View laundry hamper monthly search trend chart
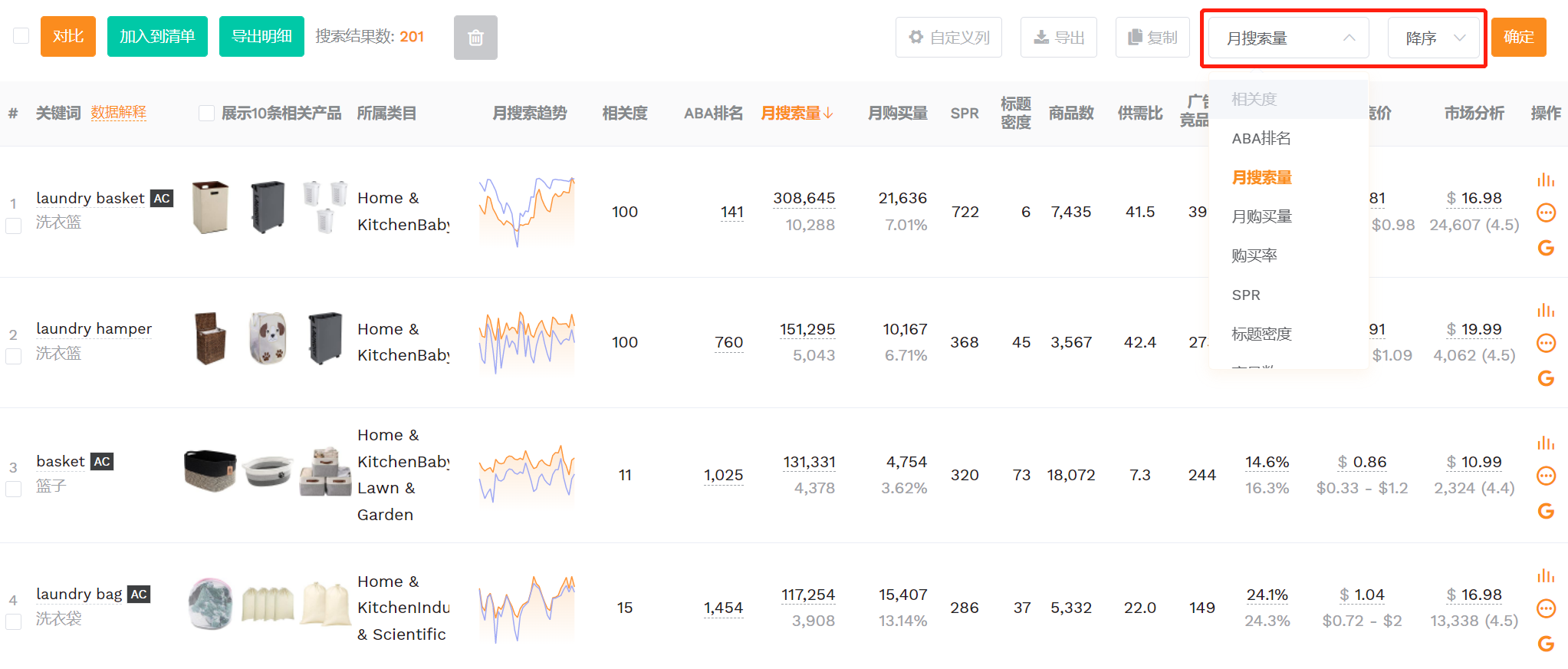 click(527, 342)
